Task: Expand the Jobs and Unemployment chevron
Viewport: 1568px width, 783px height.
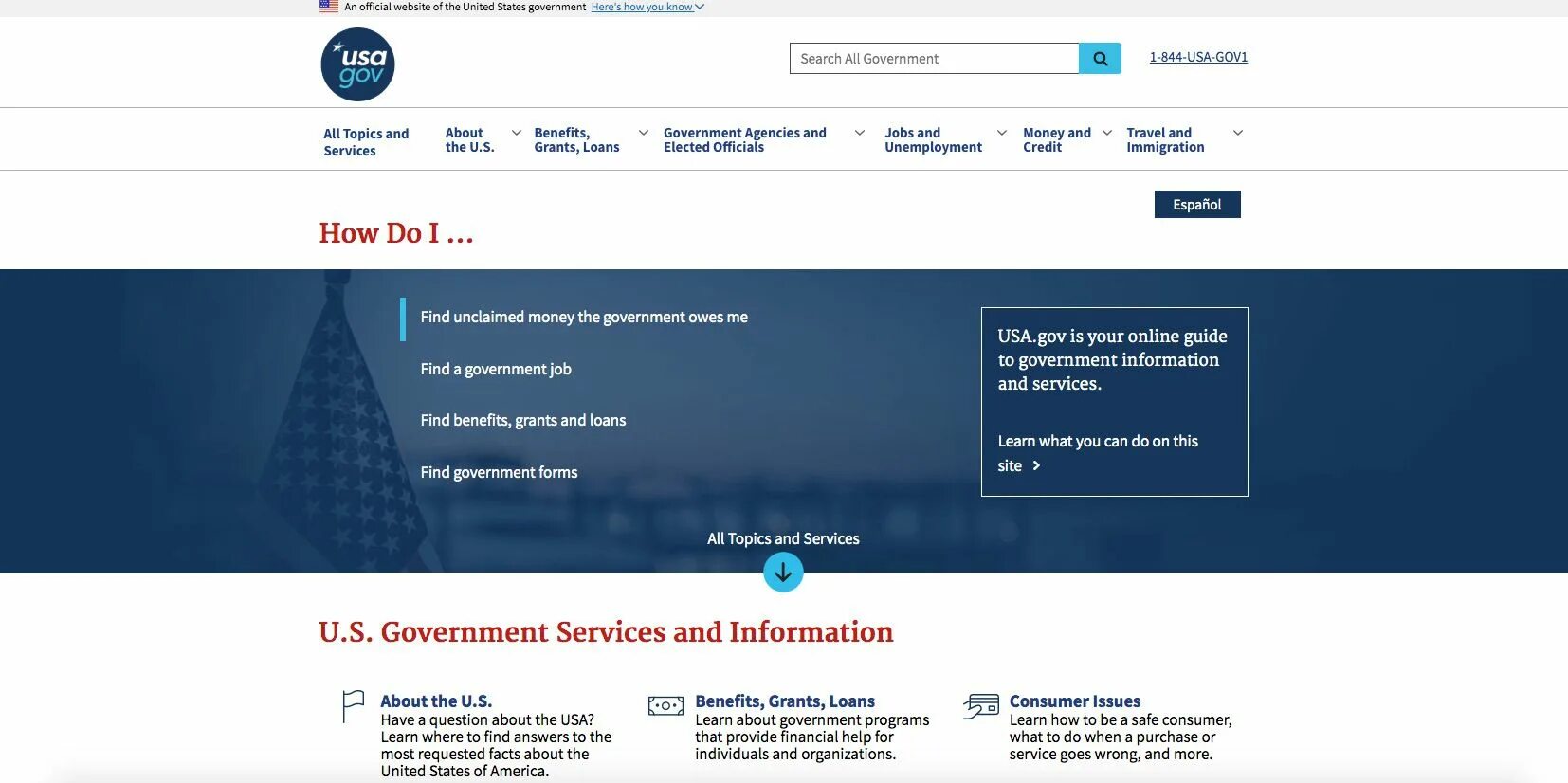Action: [1002, 133]
